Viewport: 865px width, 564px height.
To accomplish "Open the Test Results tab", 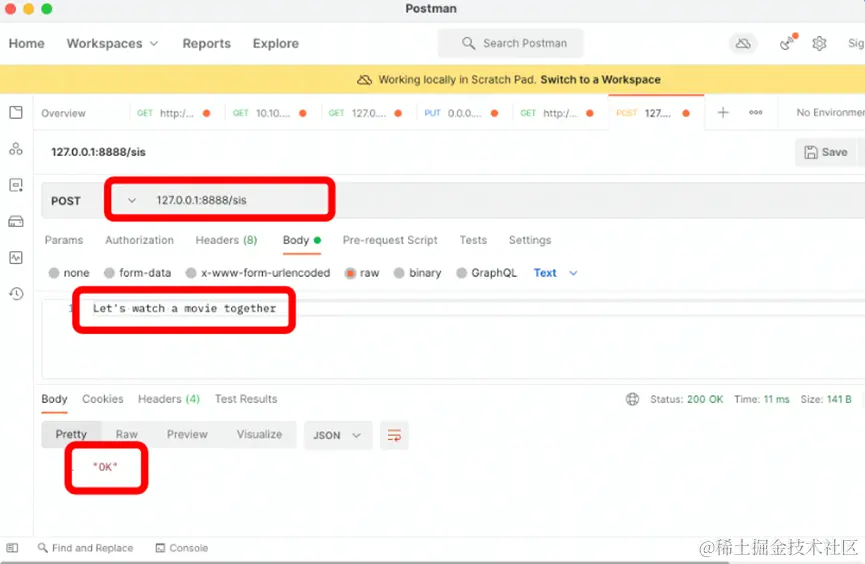I will 246,399.
